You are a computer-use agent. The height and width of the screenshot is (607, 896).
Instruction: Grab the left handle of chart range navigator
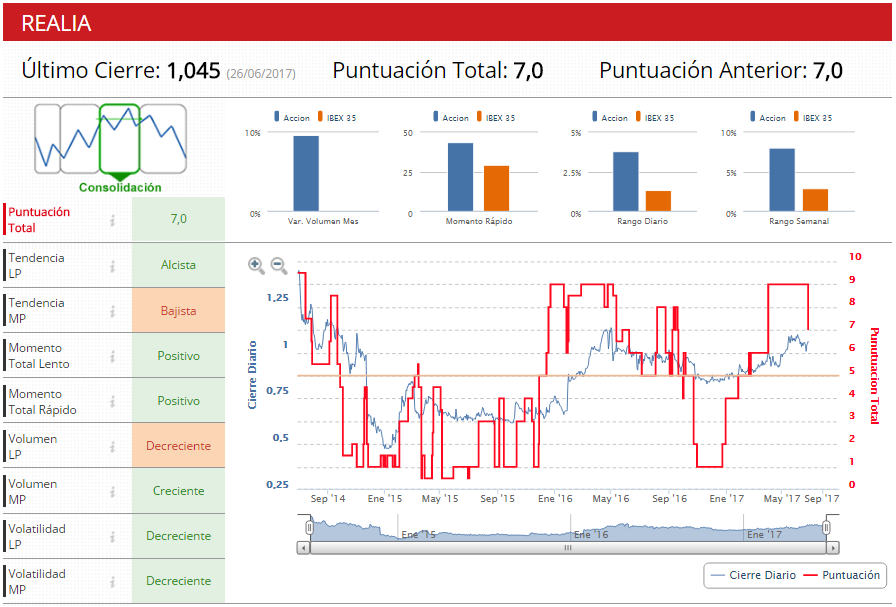tap(309, 527)
